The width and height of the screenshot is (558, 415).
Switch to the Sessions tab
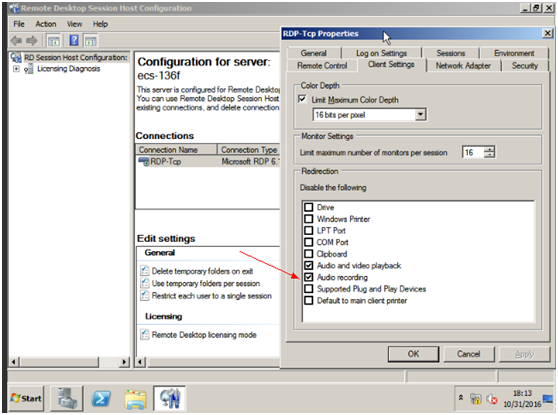(x=451, y=53)
